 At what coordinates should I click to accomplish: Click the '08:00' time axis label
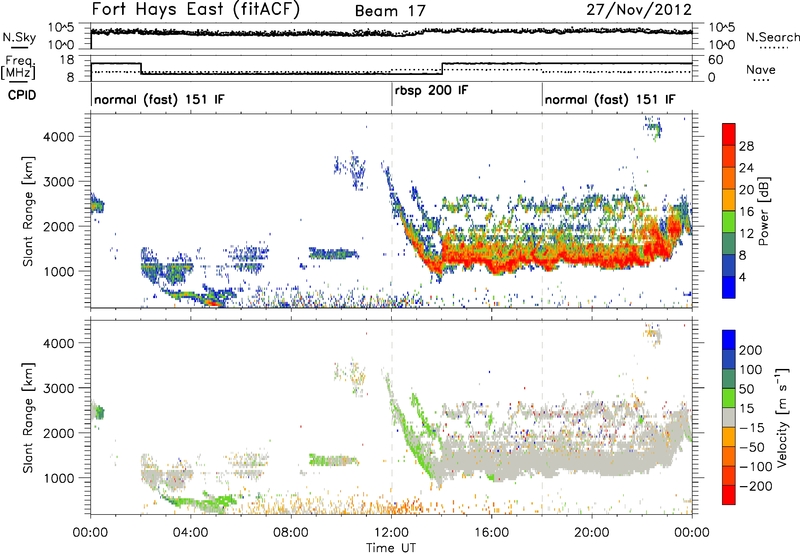pyautogui.click(x=291, y=533)
